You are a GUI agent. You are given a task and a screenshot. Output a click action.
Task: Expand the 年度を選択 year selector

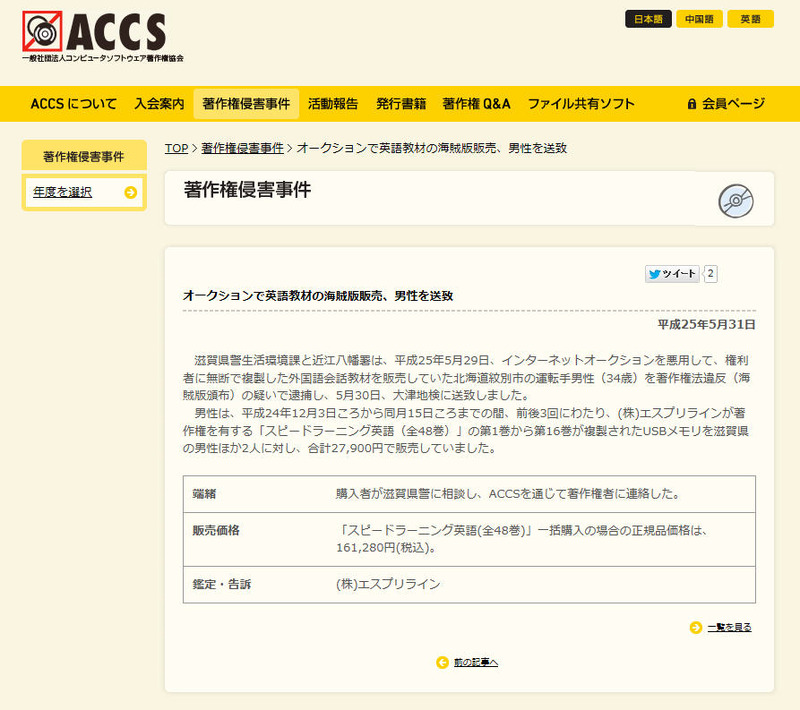click(x=62, y=192)
